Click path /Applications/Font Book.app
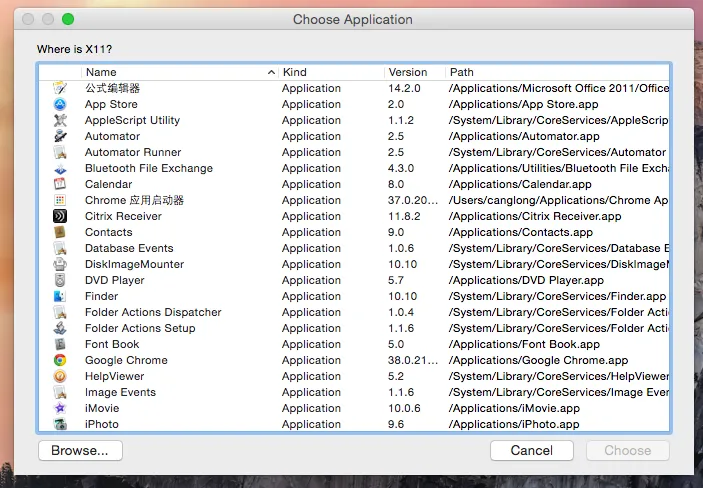Image resolution: width=703 pixels, height=488 pixels. point(525,344)
